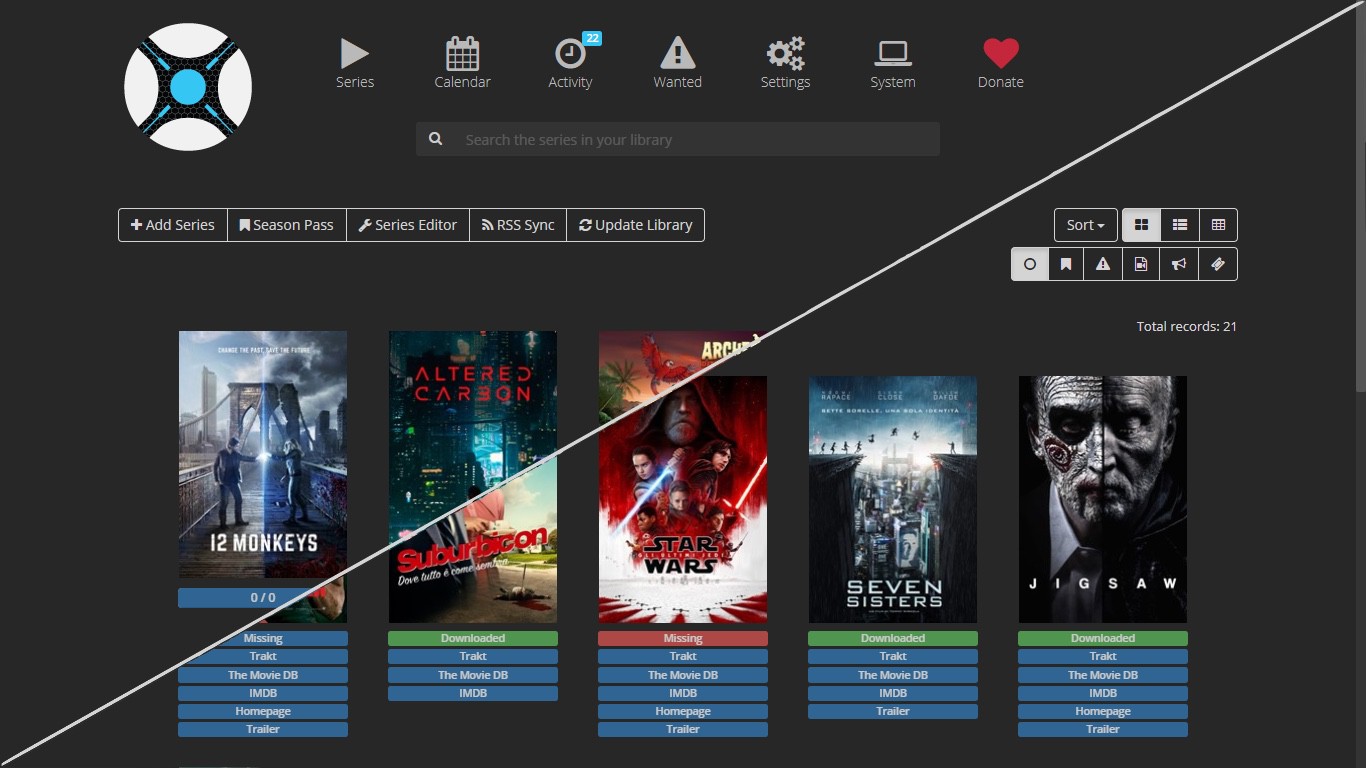Open the Series page

354,62
